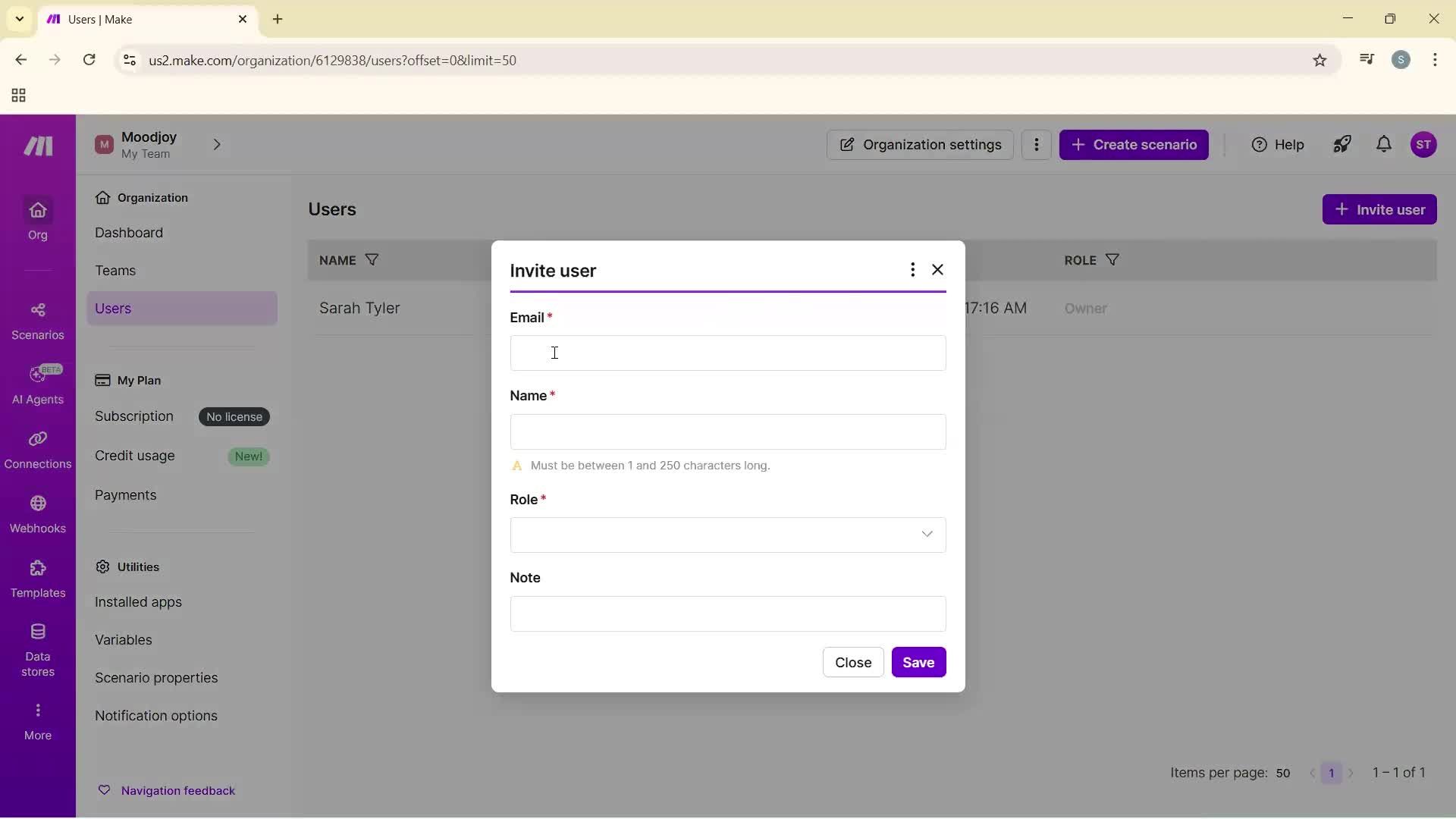Open Templates from the sidebar
This screenshot has width=1456, height=819.
pos(37,579)
